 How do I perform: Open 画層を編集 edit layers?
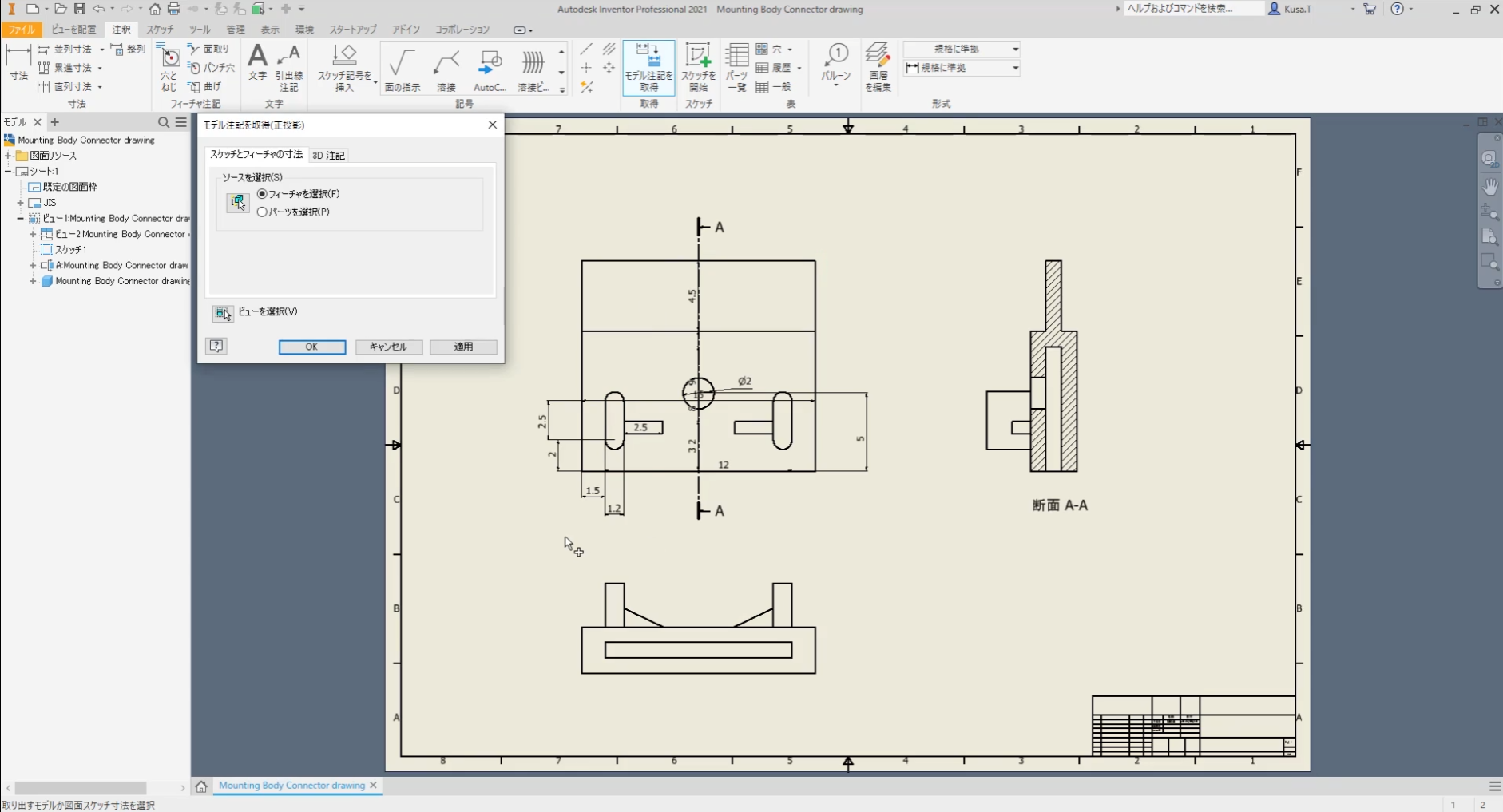(878, 68)
